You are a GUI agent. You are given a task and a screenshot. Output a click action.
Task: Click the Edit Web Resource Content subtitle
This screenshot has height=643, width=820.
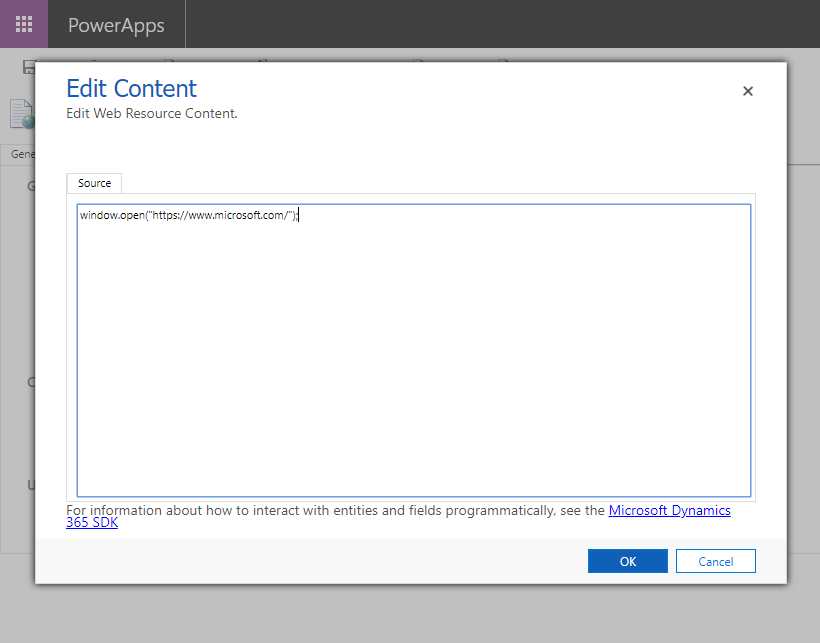click(151, 113)
